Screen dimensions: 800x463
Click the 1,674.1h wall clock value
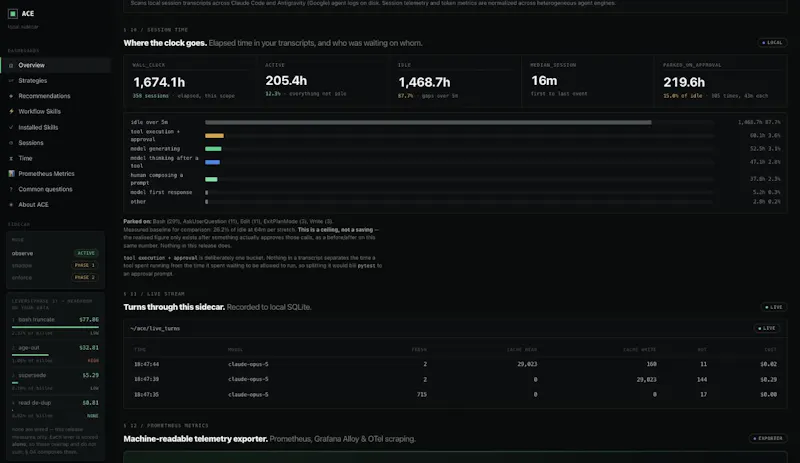pyautogui.click(x=159, y=82)
